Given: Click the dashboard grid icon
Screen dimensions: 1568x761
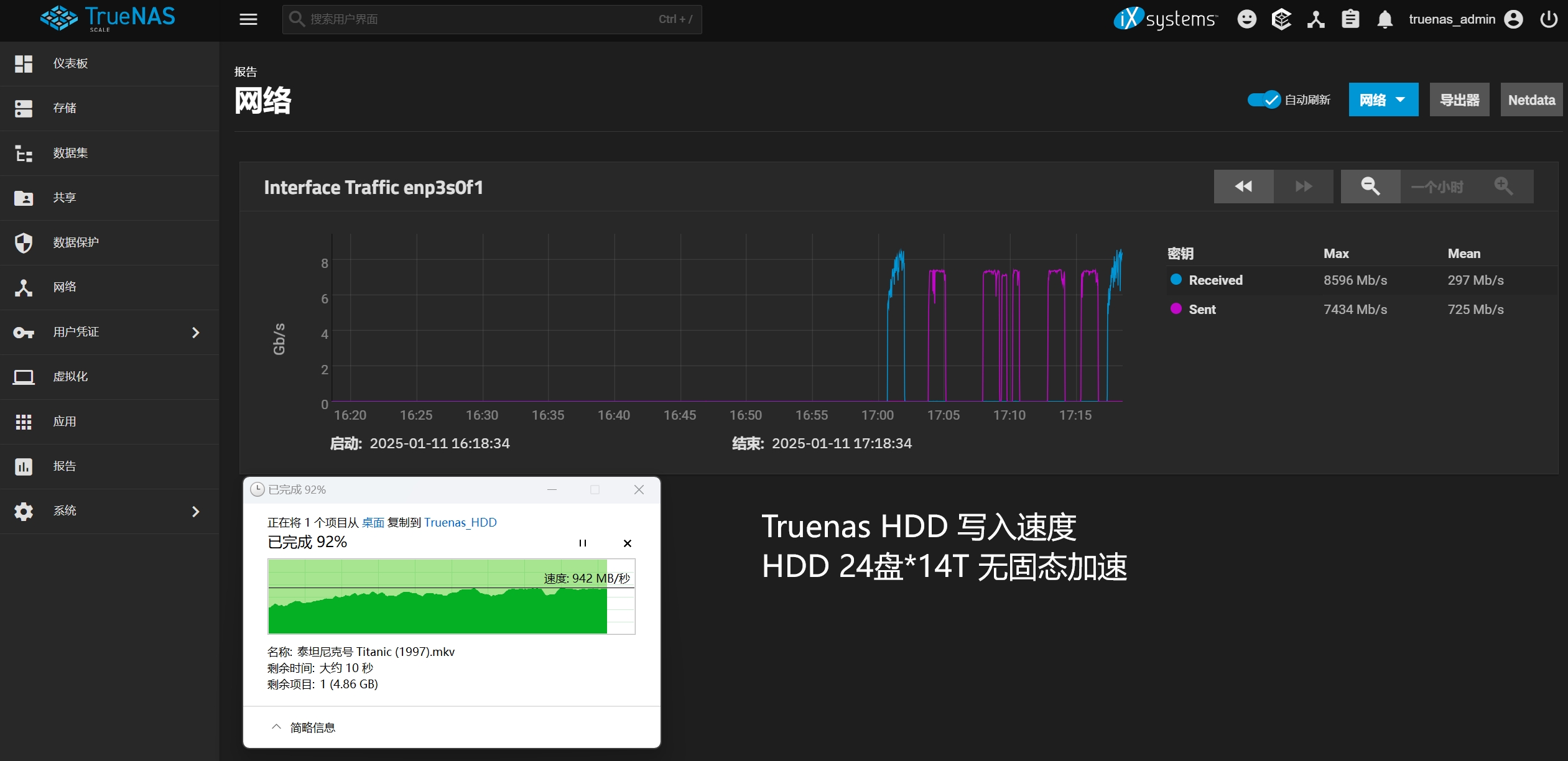Looking at the screenshot, I should [x=24, y=63].
